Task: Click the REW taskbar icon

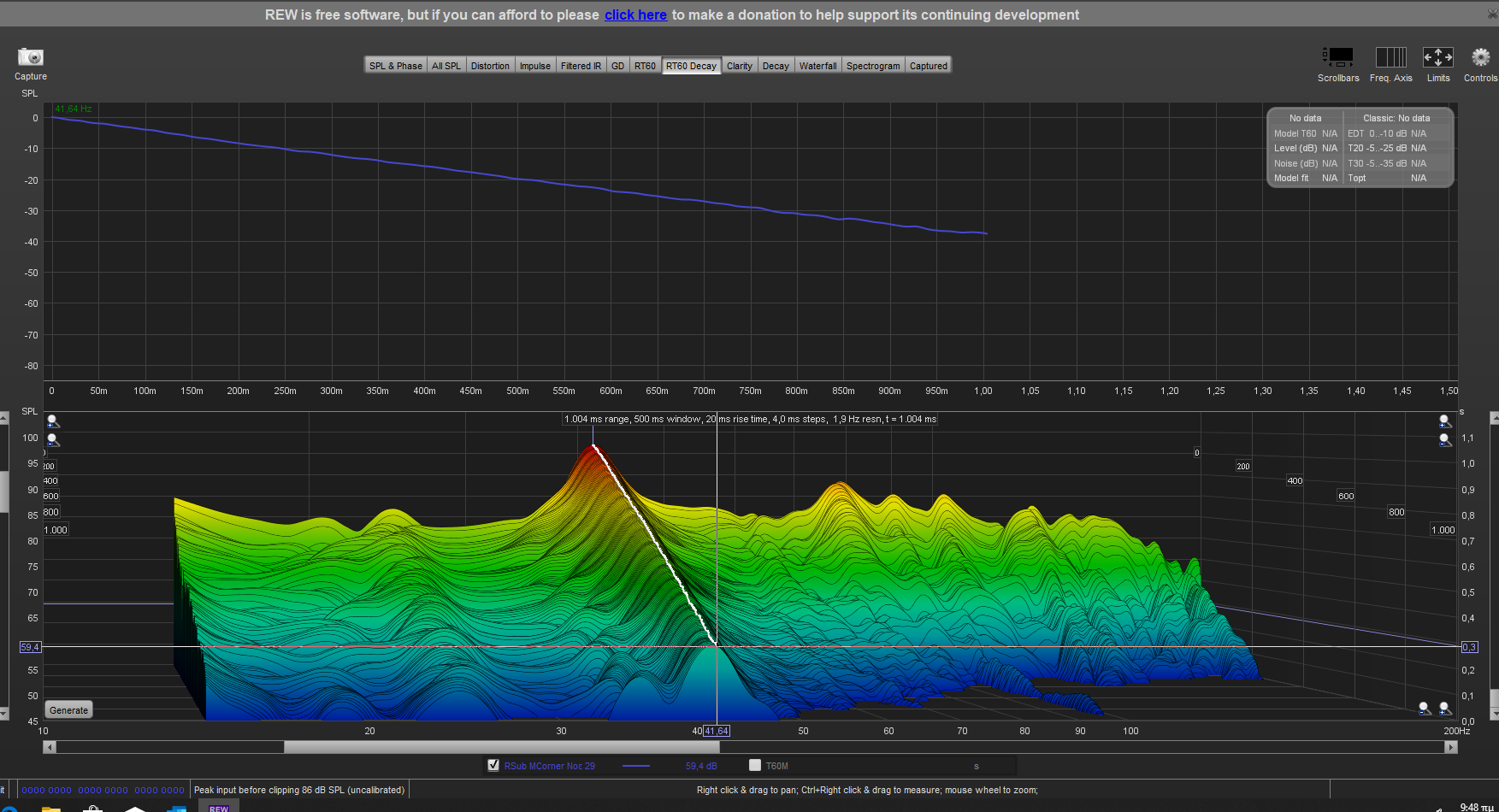Action: [x=219, y=807]
